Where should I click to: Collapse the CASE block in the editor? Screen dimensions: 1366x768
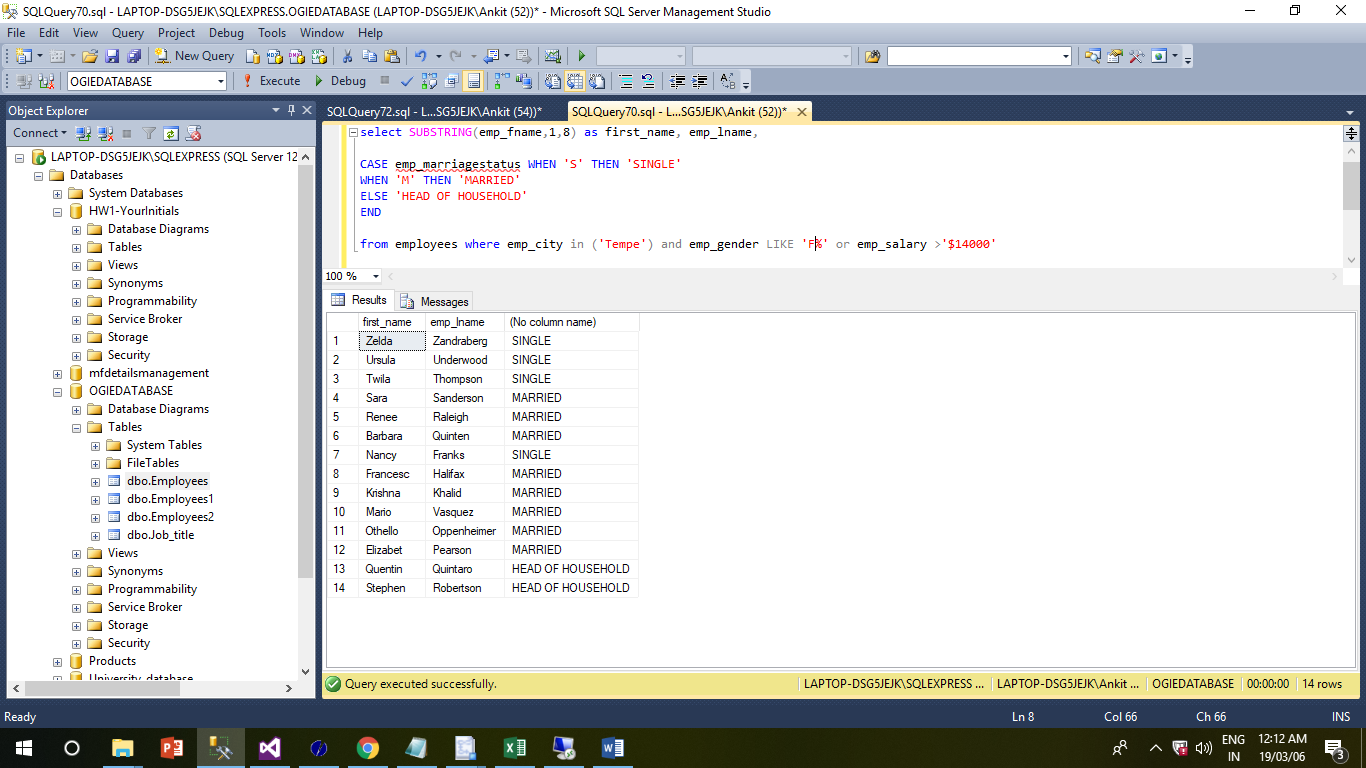coord(352,132)
